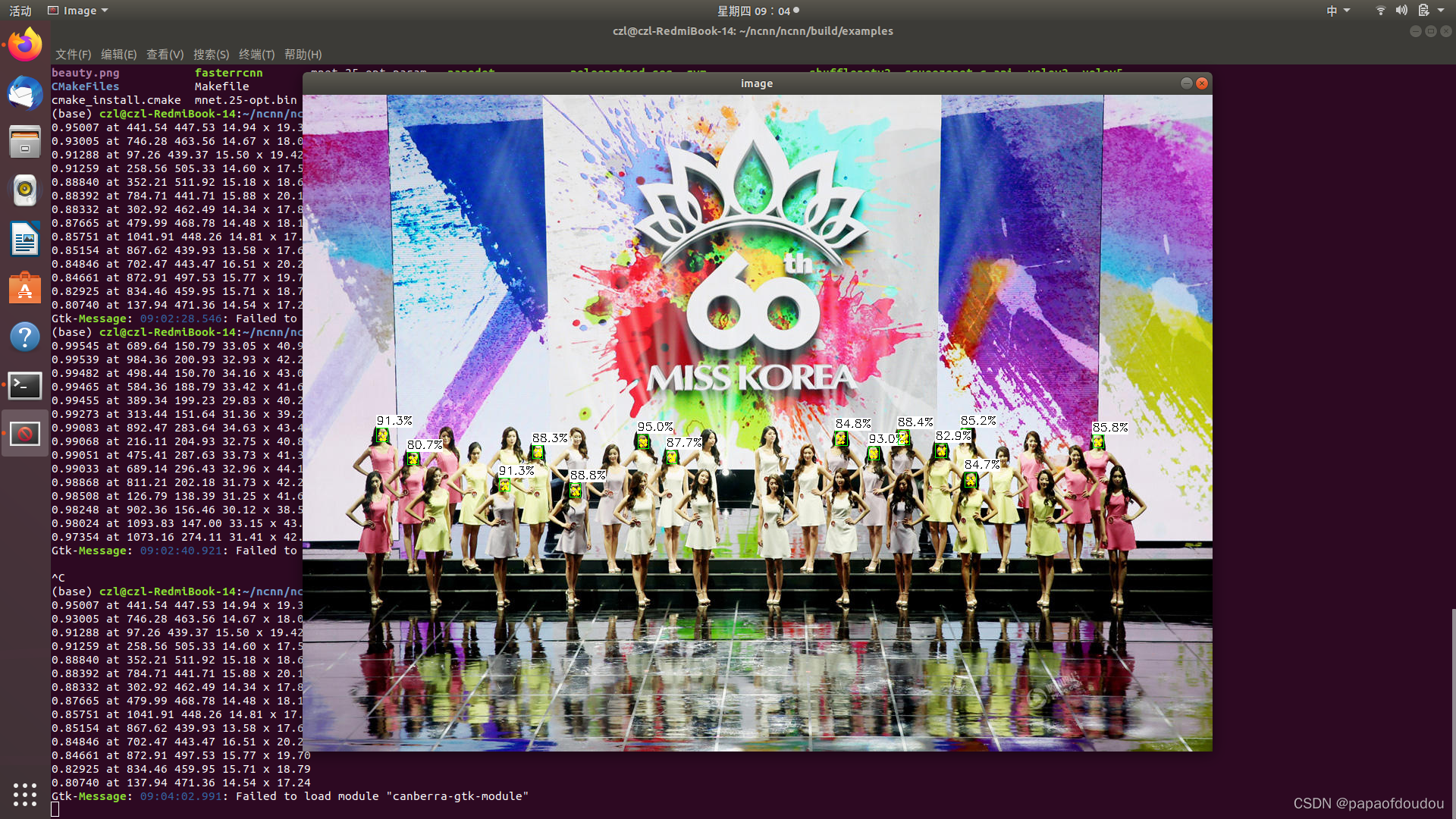The height and width of the screenshot is (819, 1456).
Task: Open the Files manager in the dock
Action: tap(25, 142)
